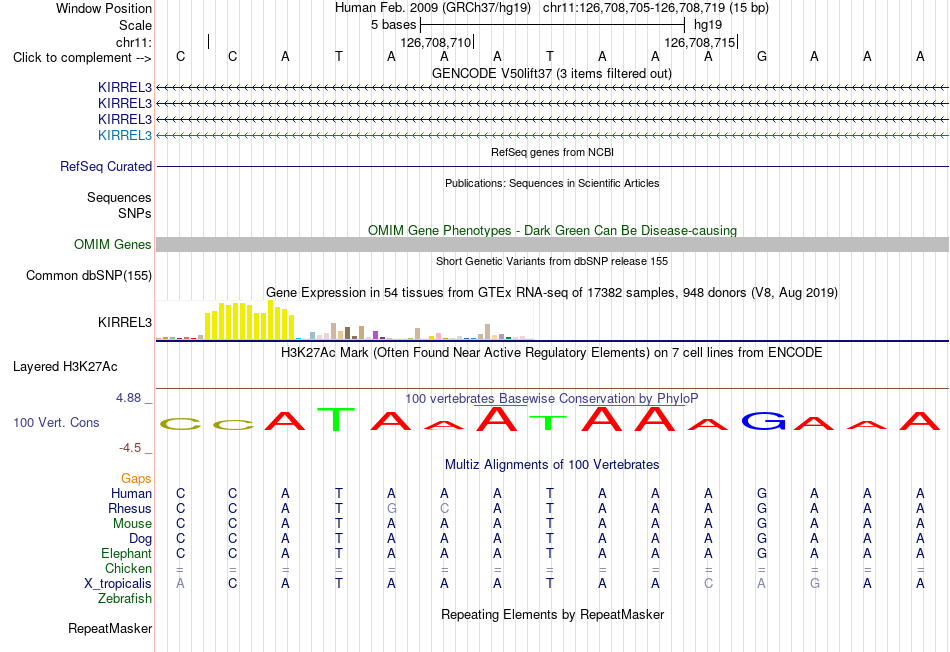Click the 'RefSeq genes from NCBI' title
The image size is (950, 652).
point(552,152)
